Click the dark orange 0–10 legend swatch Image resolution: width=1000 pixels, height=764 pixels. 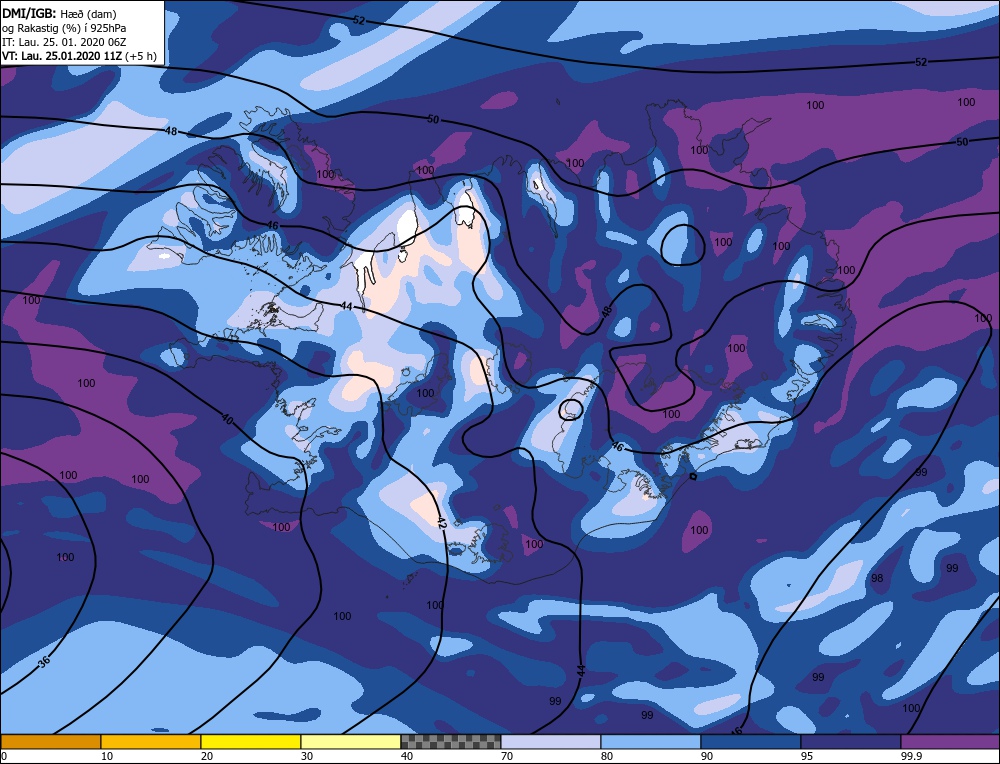50,742
